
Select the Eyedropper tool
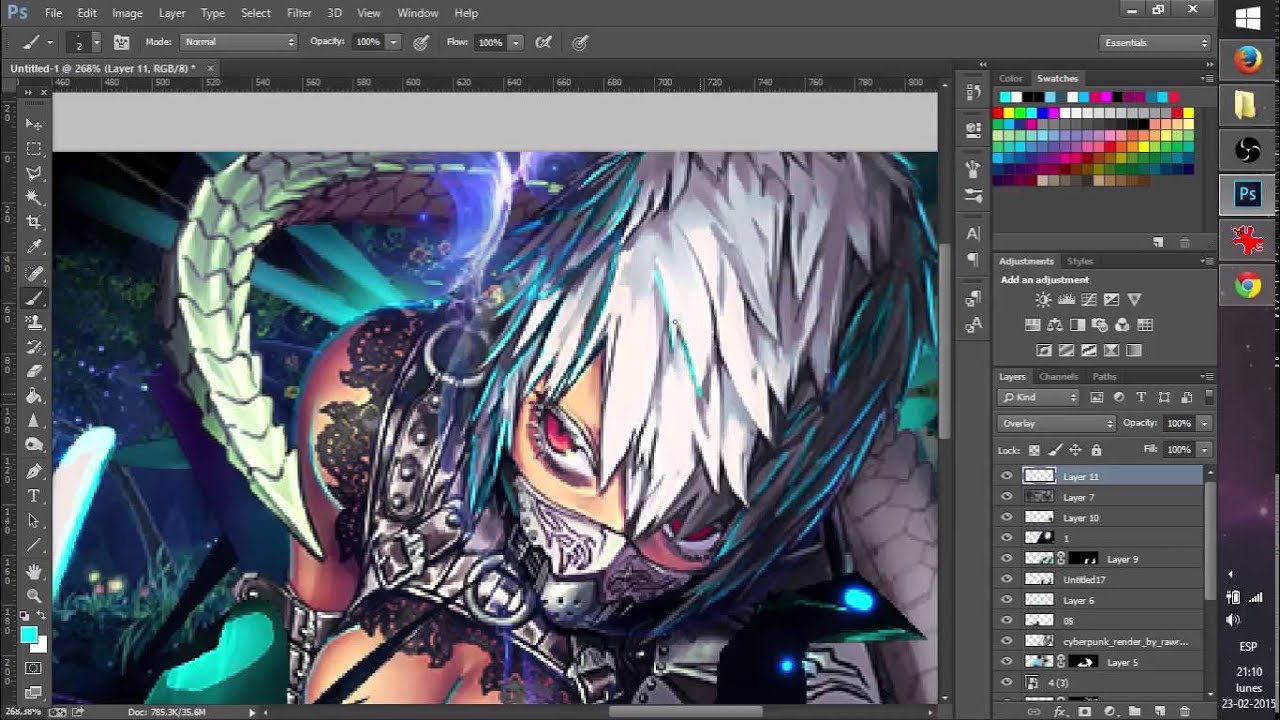(x=34, y=247)
